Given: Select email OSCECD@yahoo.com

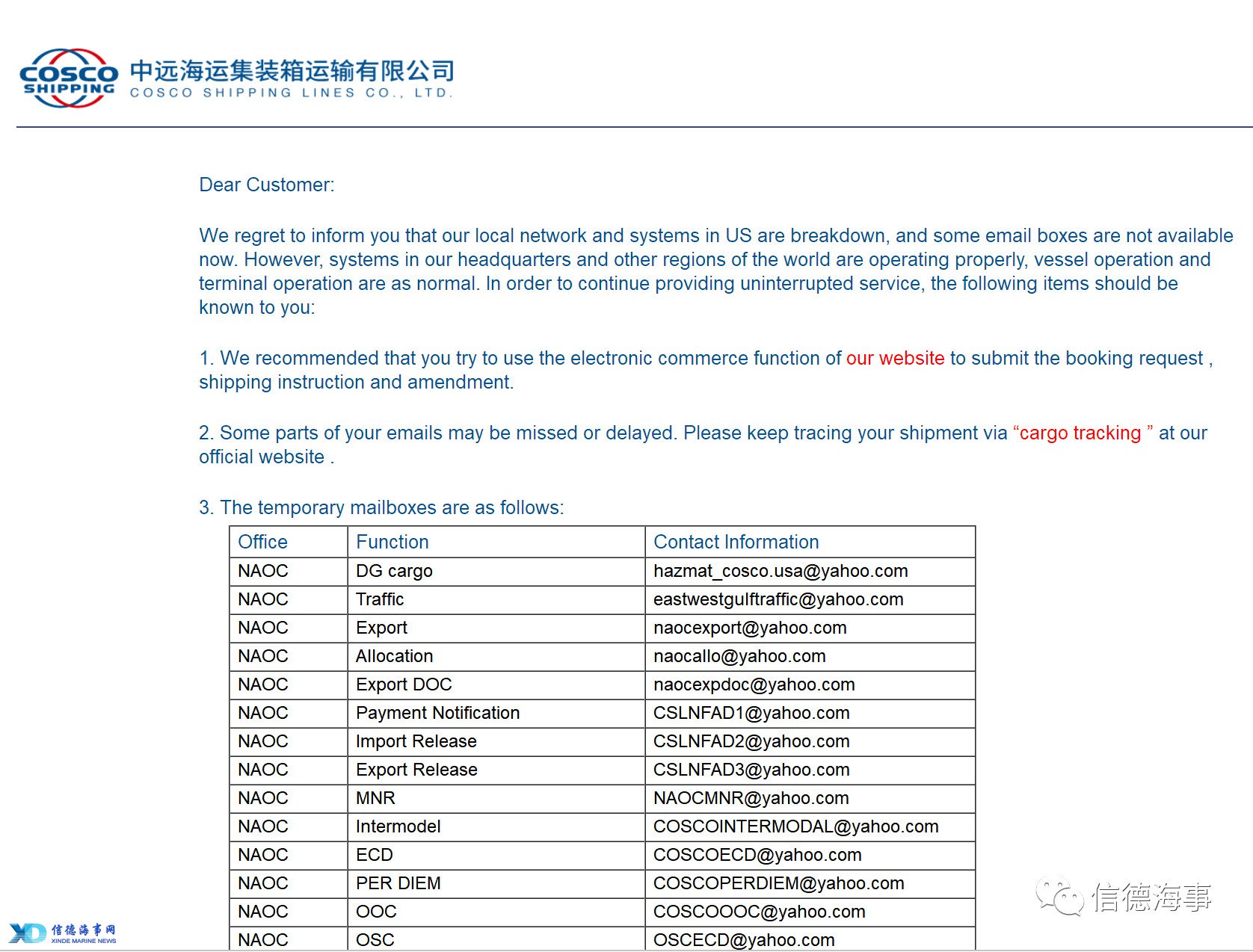Looking at the screenshot, I should 744,940.
